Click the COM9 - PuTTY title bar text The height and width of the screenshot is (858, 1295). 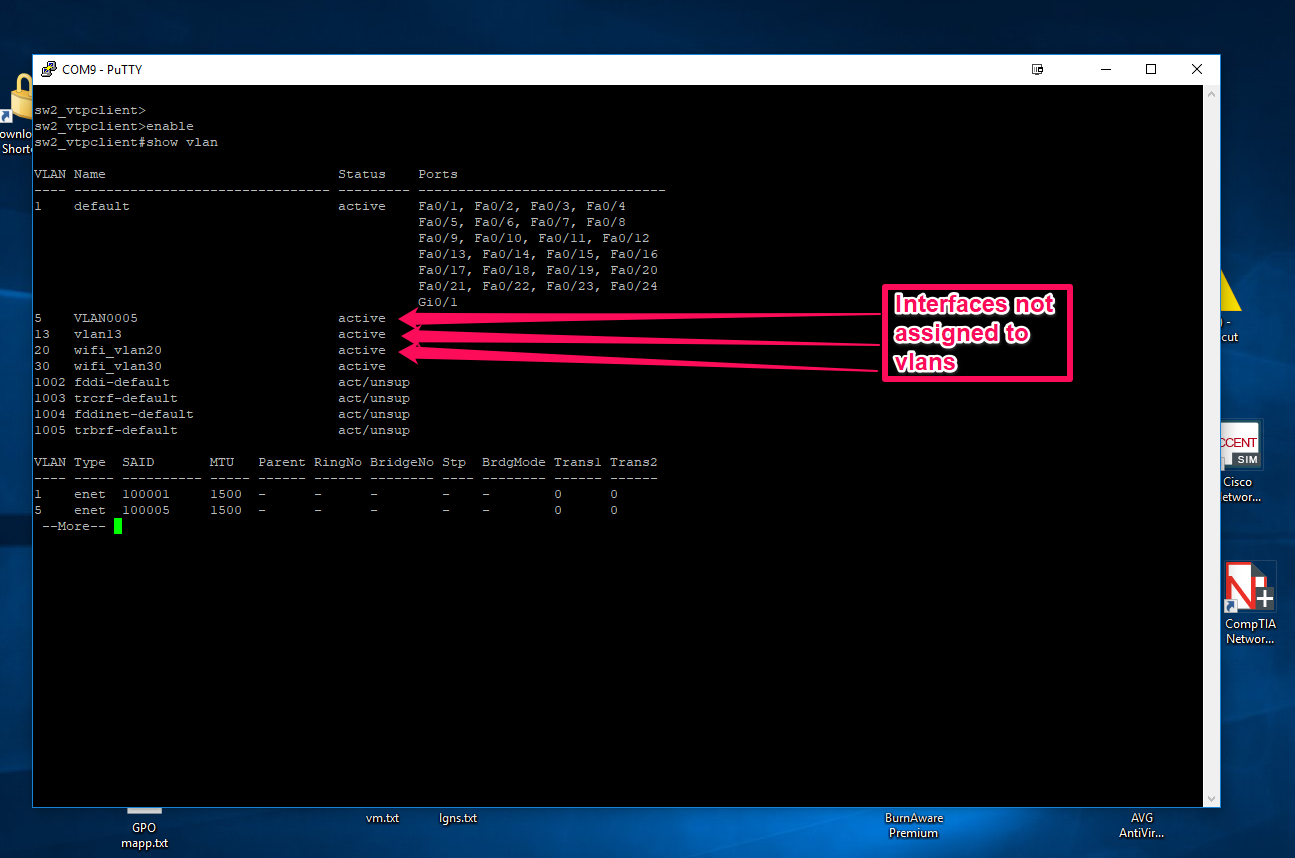pyautogui.click(x=100, y=69)
